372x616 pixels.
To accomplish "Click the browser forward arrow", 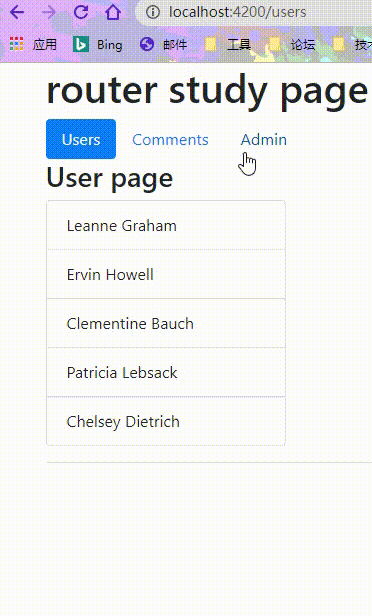I will [x=49, y=12].
